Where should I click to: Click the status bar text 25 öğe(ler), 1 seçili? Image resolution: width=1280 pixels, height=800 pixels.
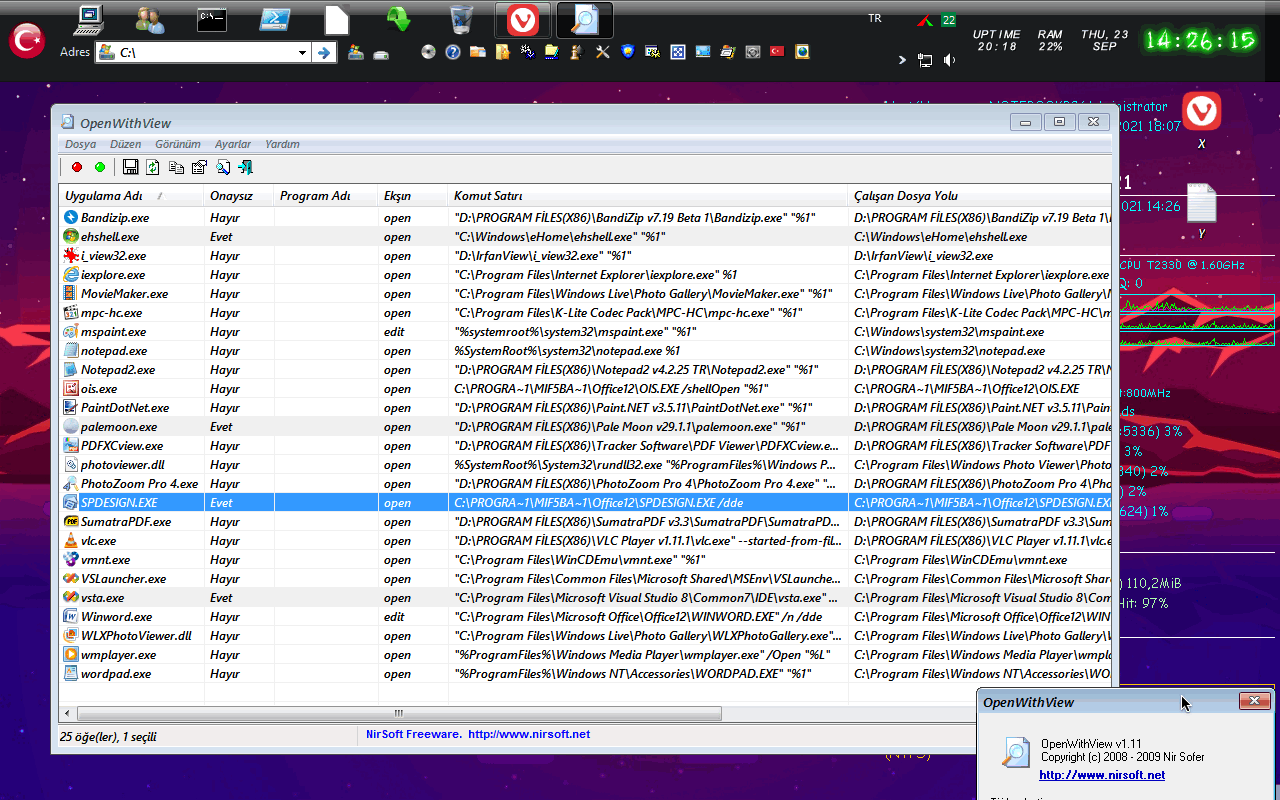tap(108, 736)
